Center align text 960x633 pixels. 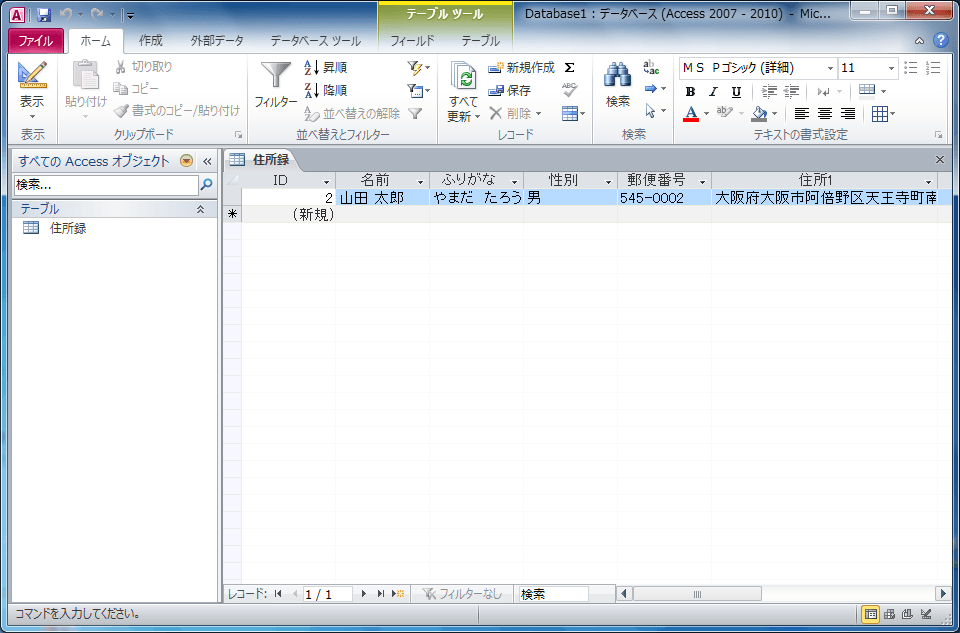pos(825,114)
